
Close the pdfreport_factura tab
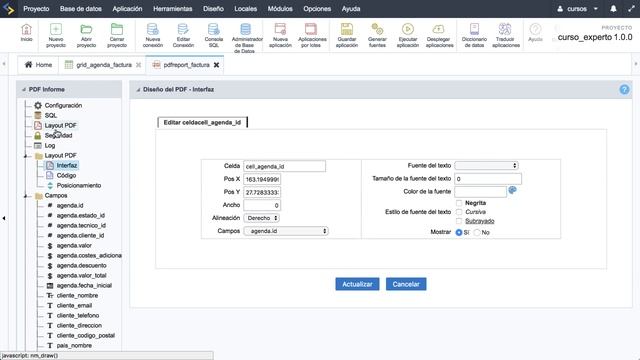216,65
